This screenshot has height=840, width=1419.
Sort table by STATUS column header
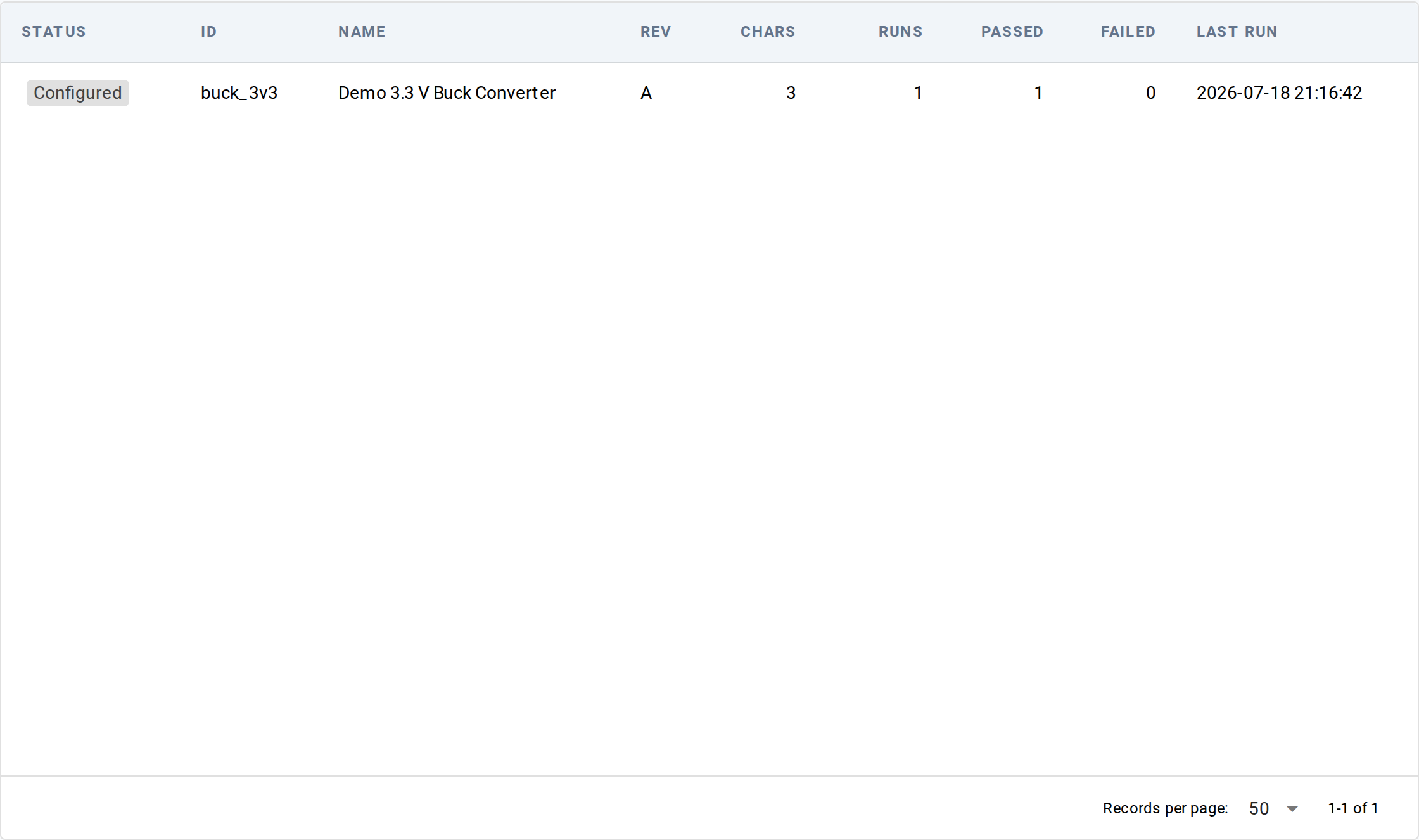[x=54, y=32]
